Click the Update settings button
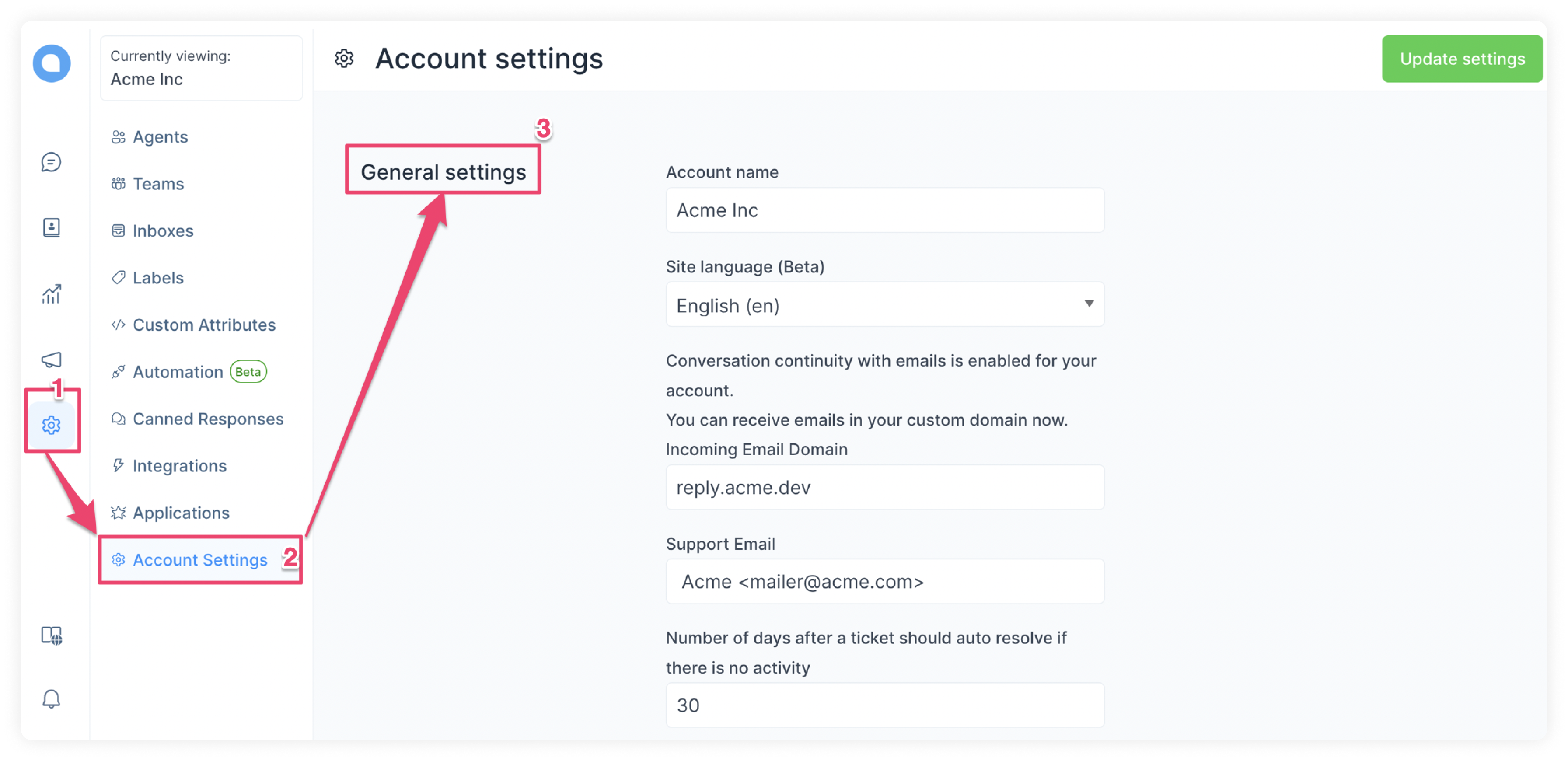The width and height of the screenshot is (1568, 761). tap(1462, 58)
